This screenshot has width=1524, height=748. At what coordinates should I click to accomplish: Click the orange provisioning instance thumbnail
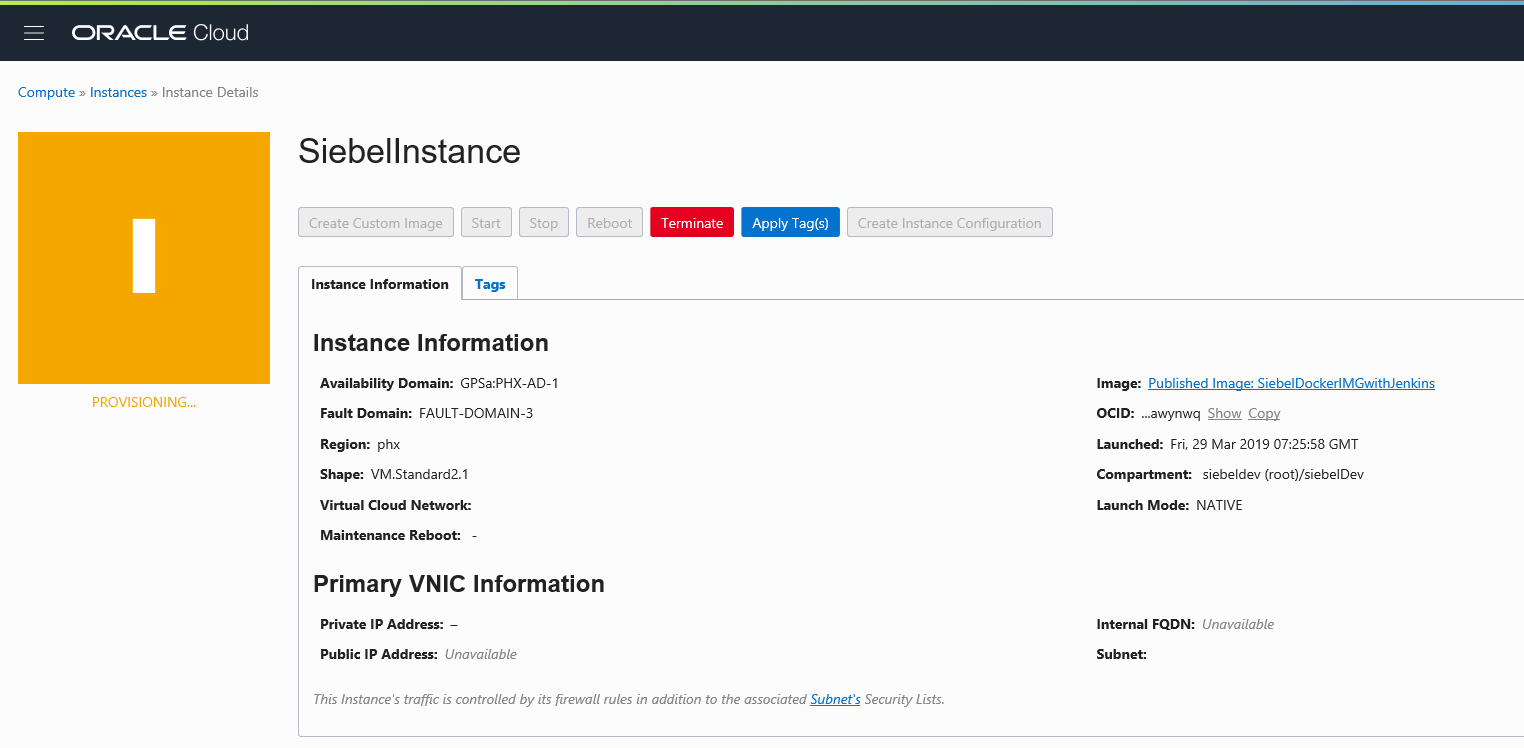point(143,257)
